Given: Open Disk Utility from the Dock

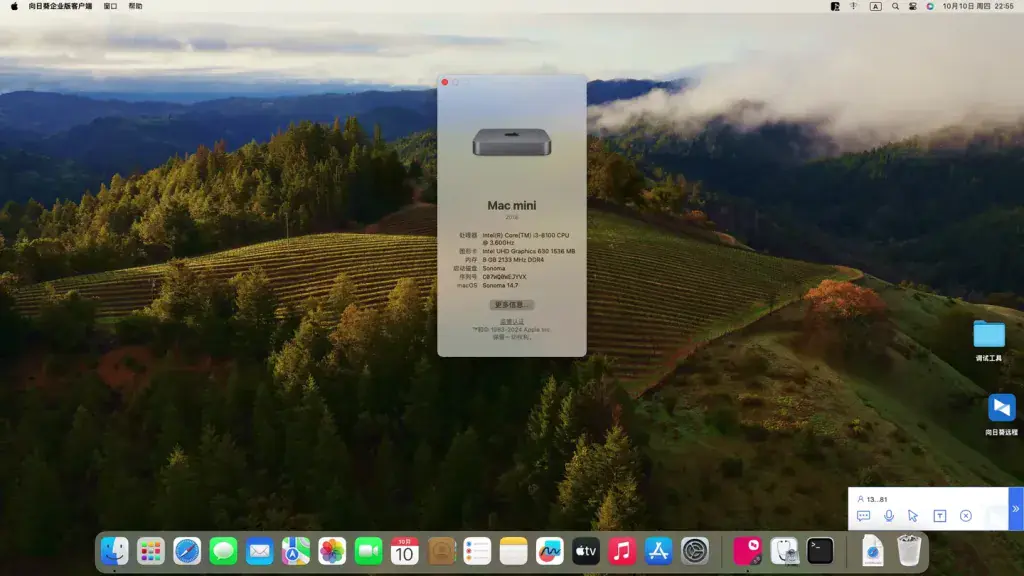Looking at the screenshot, I should [784, 551].
